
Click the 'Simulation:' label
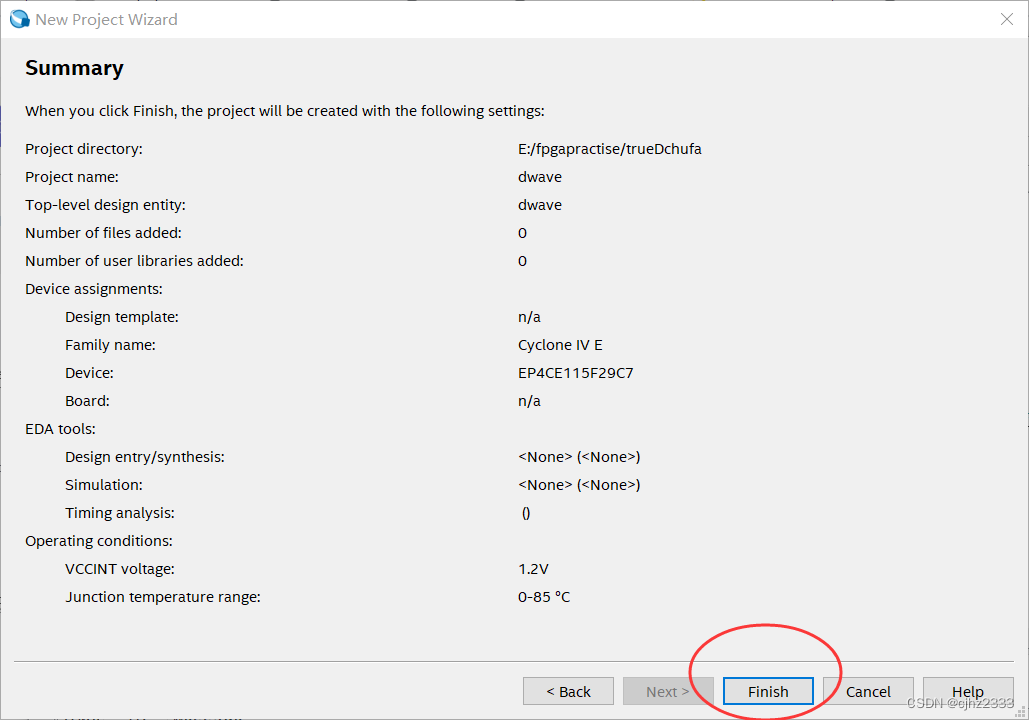coord(104,485)
